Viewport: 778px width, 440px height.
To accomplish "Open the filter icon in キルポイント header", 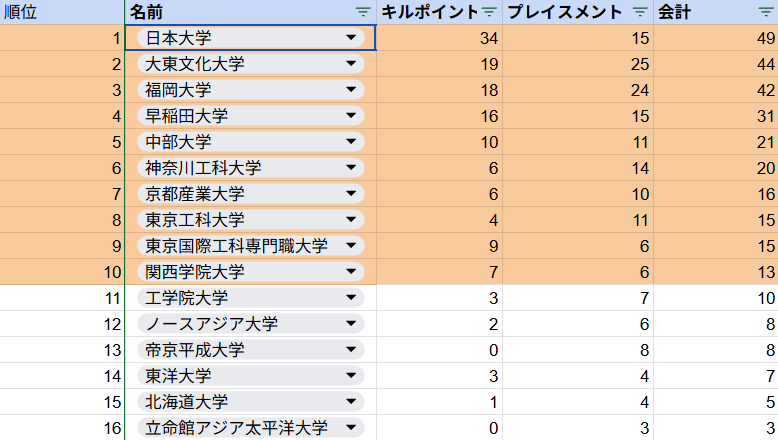I will 489,12.
